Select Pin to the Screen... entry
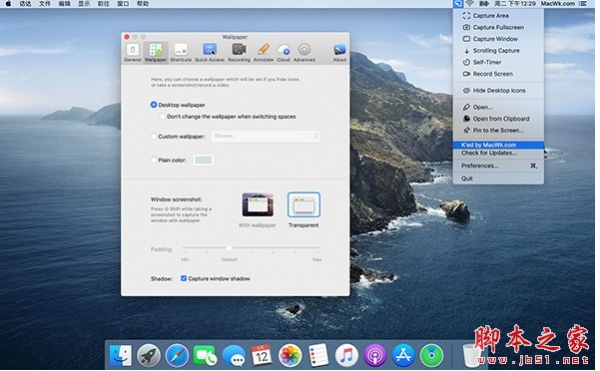This screenshot has width=600, height=371. (x=498, y=130)
